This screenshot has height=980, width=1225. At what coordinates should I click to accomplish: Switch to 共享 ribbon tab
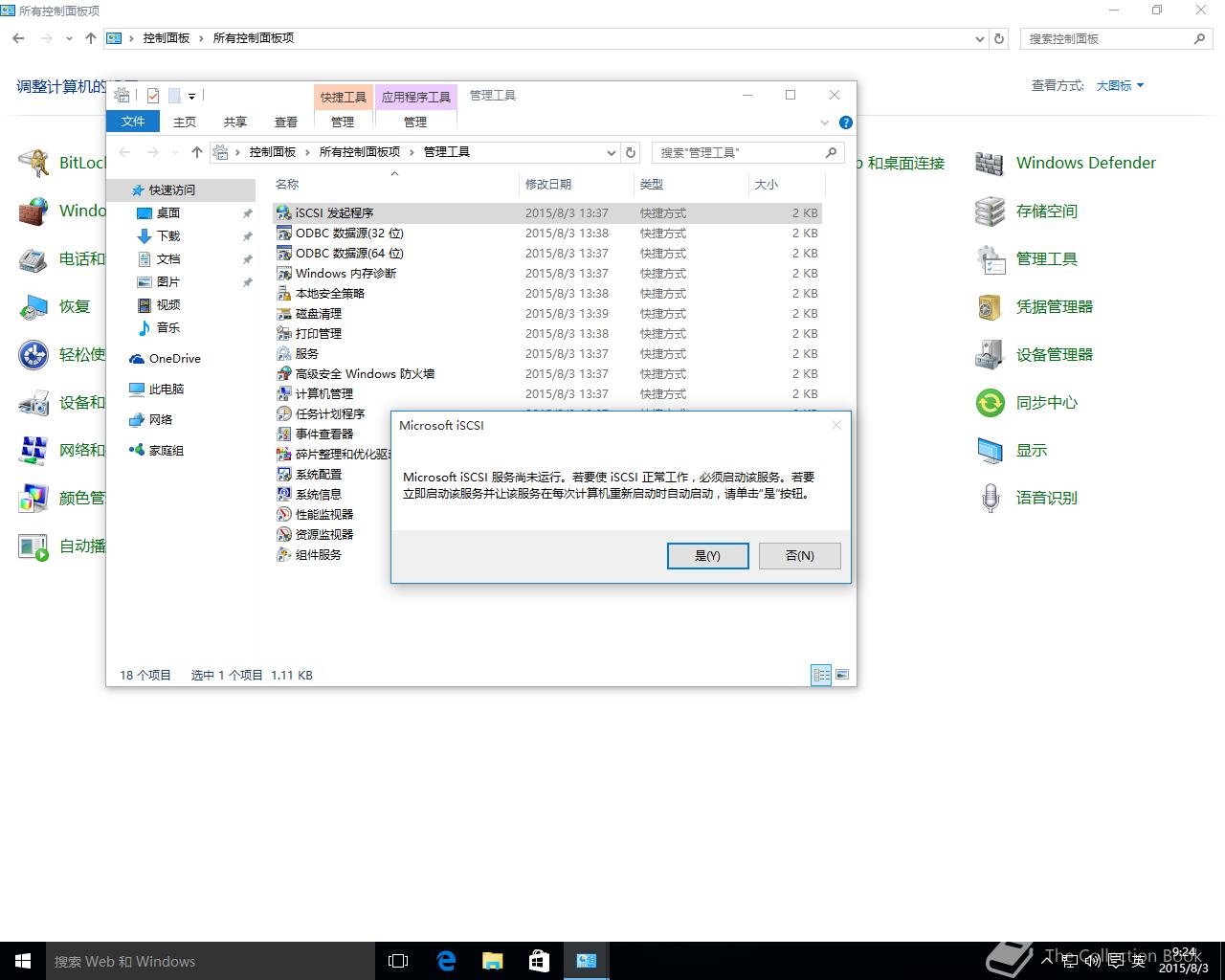[x=235, y=122]
